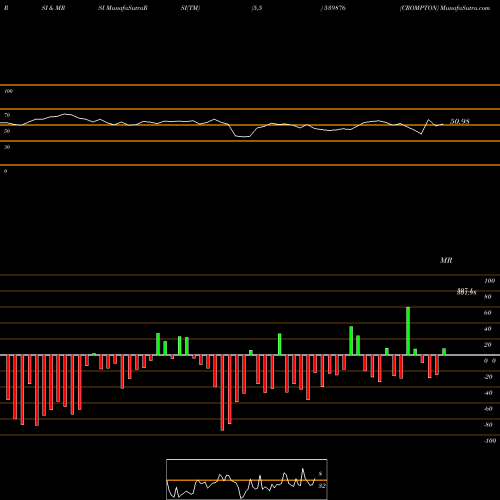500x500 pixels.
Task: Click the MR axis label 40
Action: (x=488, y=329)
